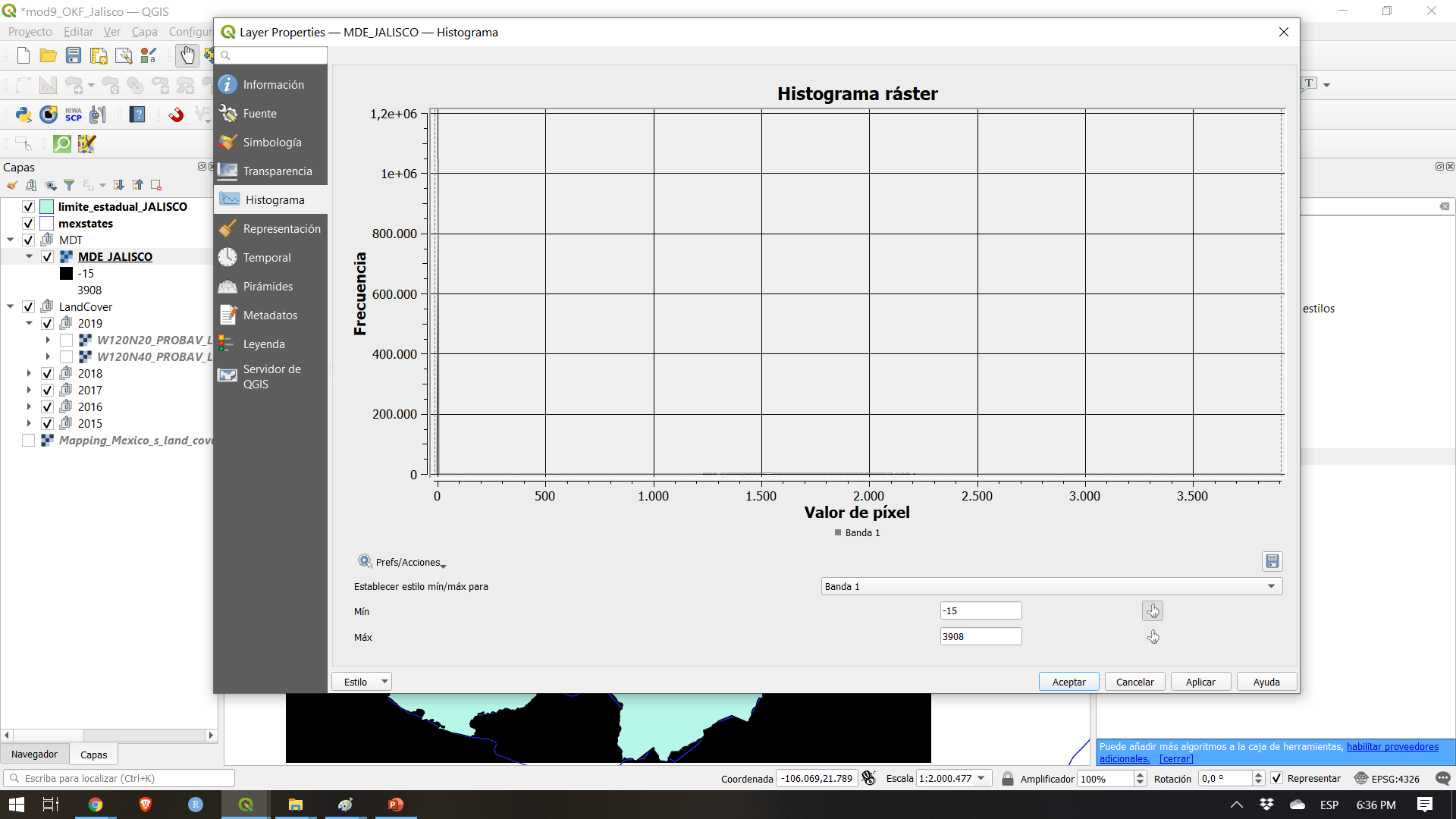Add group in Capas toolbar
The image size is (1456, 819).
pyautogui.click(x=31, y=185)
